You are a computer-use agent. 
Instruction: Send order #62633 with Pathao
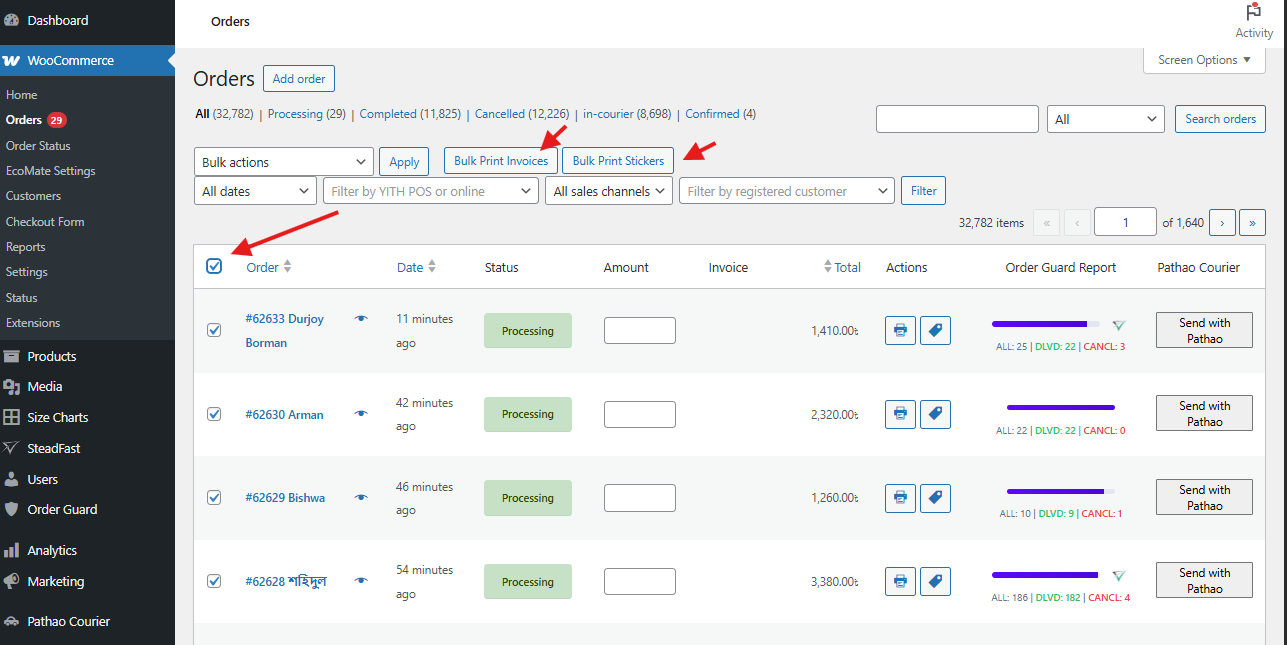tap(1203, 330)
